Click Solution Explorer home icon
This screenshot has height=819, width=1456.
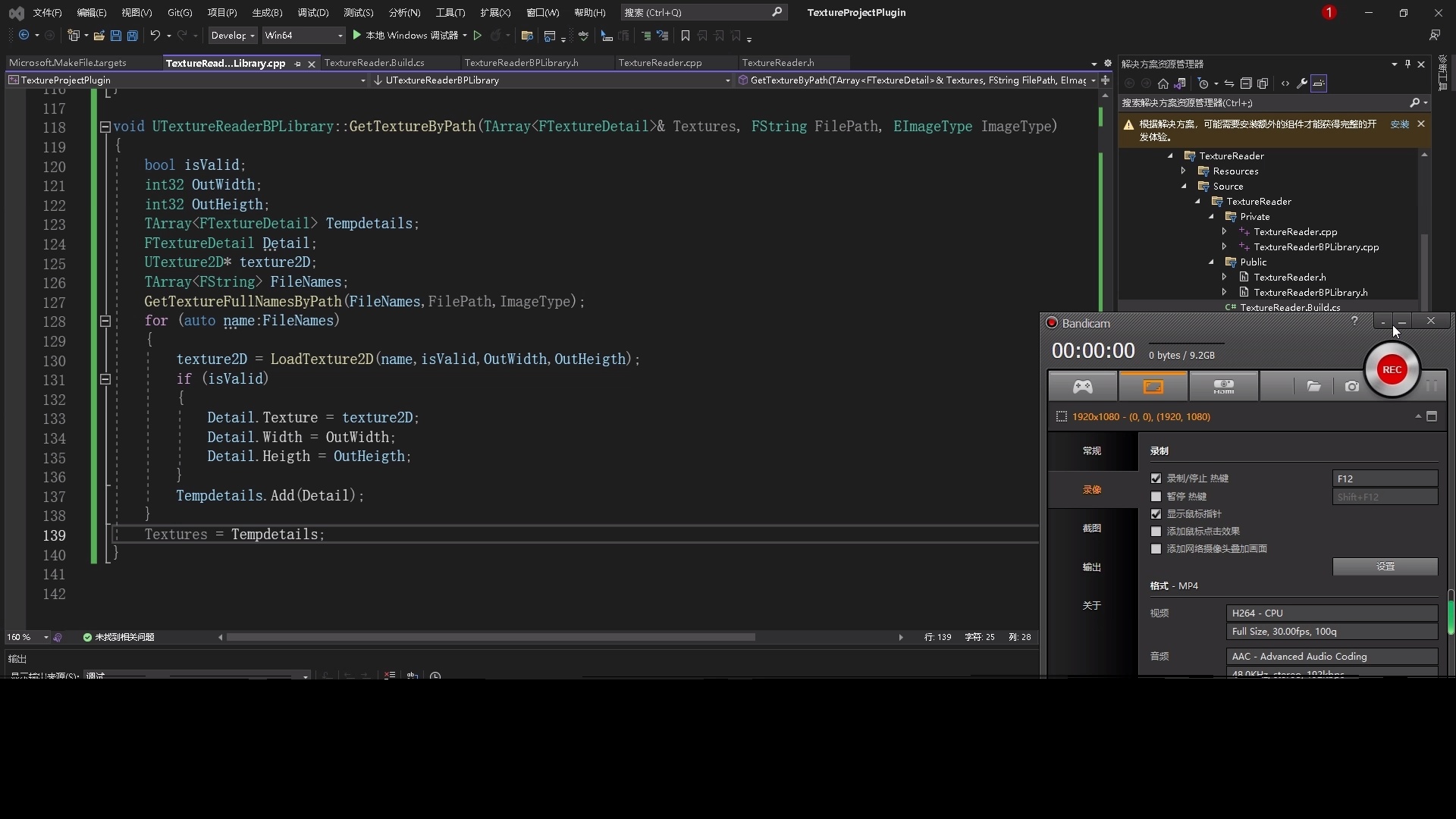[x=1163, y=83]
